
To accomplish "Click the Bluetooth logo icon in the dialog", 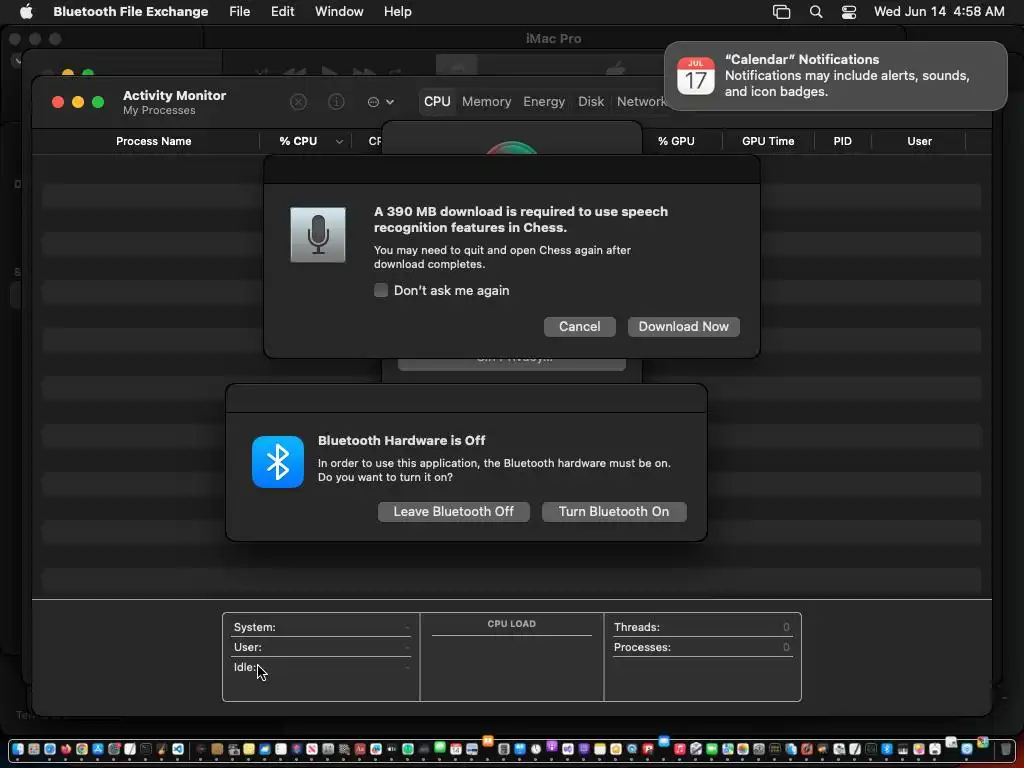I will click(x=278, y=462).
